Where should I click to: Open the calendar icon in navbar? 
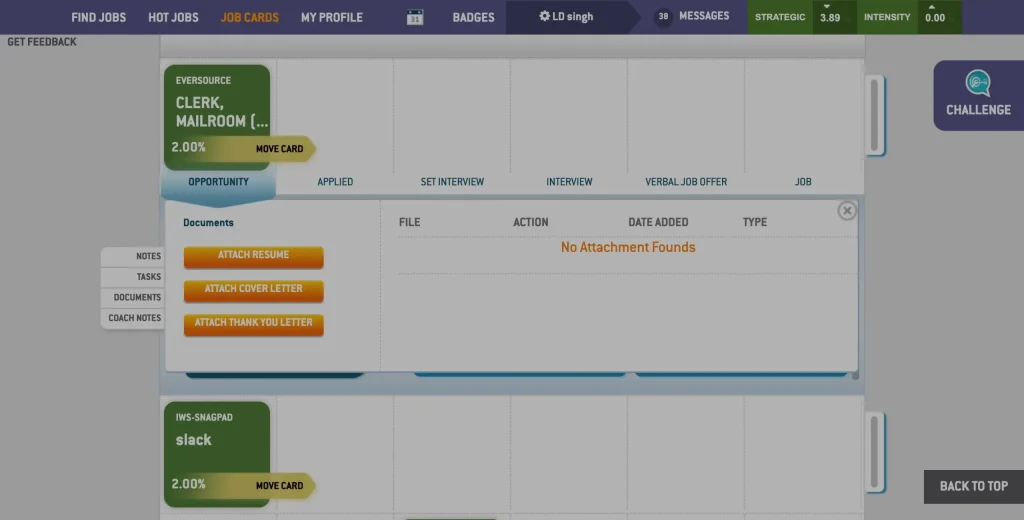(415, 17)
